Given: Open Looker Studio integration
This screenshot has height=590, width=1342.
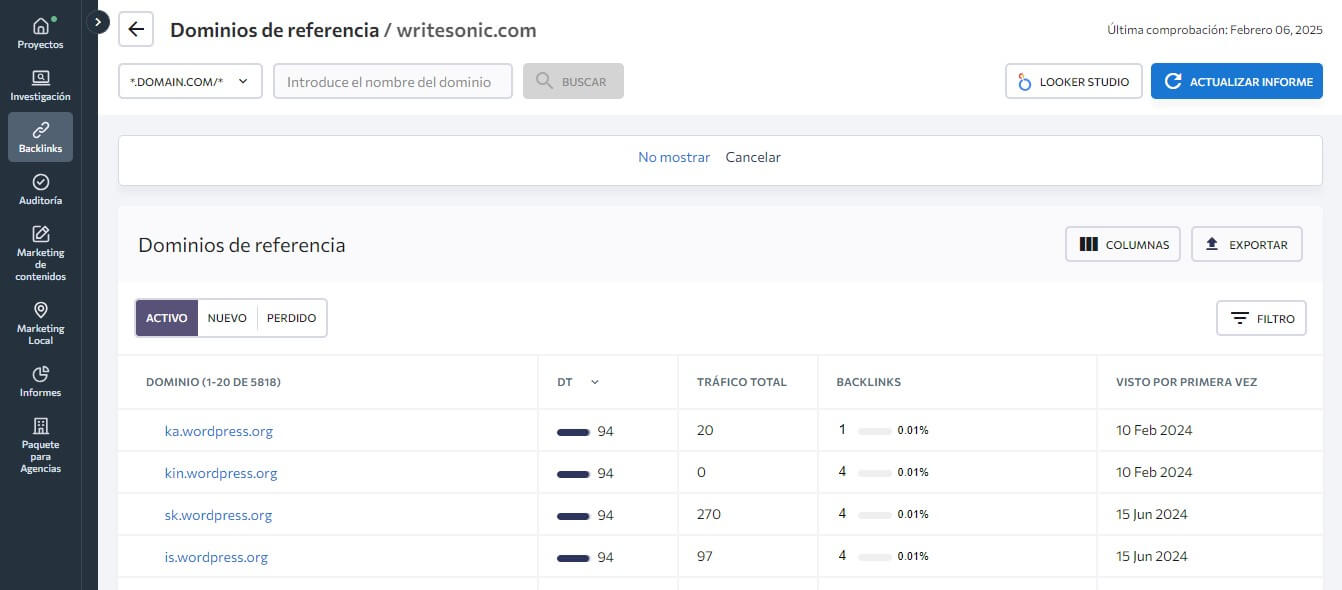Looking at the screenshot, I should (x=1074, y=82).
